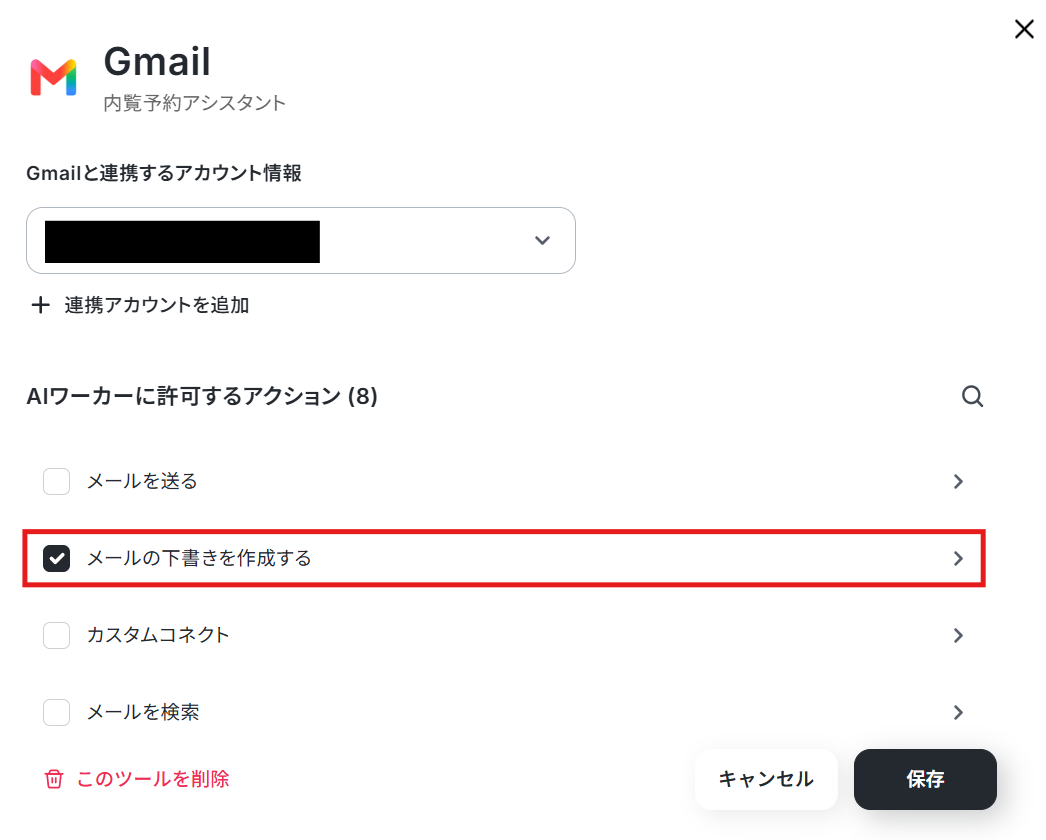Select the メールを検索 action row label

143,713
